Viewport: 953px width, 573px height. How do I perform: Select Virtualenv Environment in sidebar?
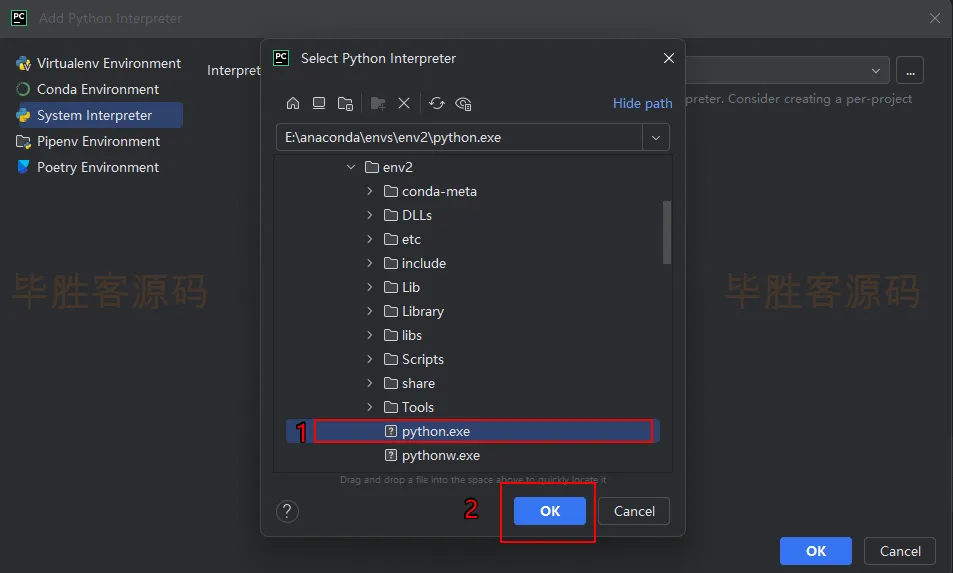pos(99,63)
